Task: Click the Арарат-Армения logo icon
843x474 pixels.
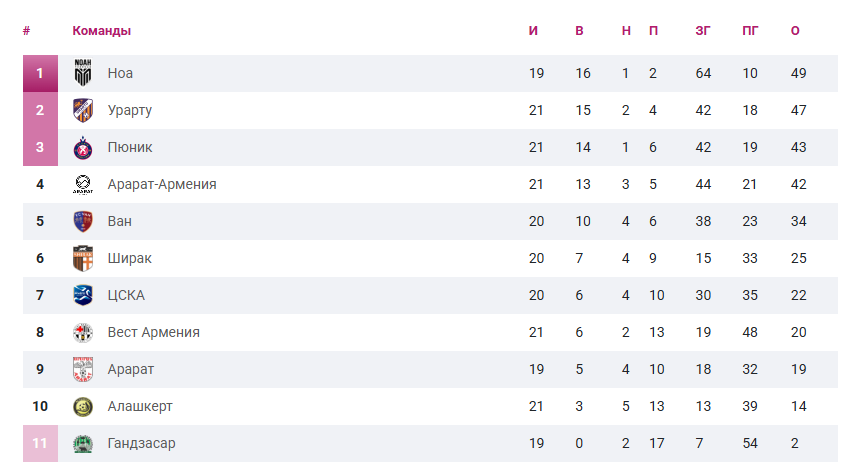Action: point(83,184)
